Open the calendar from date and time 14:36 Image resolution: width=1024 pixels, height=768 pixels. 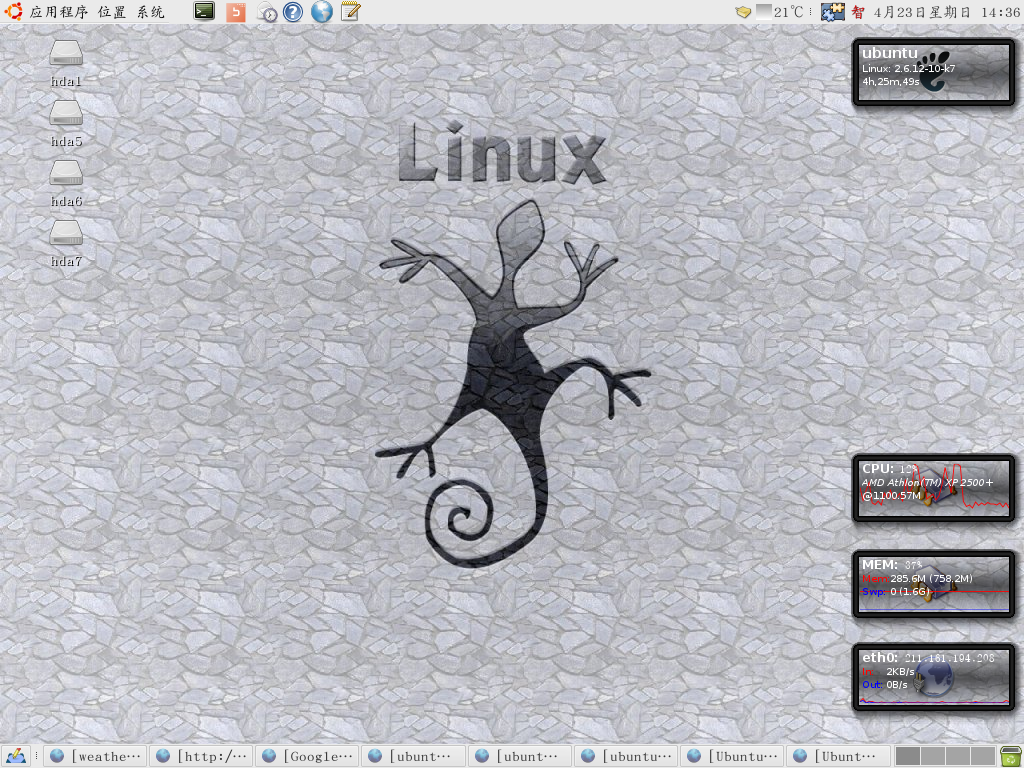coord(947,12)
